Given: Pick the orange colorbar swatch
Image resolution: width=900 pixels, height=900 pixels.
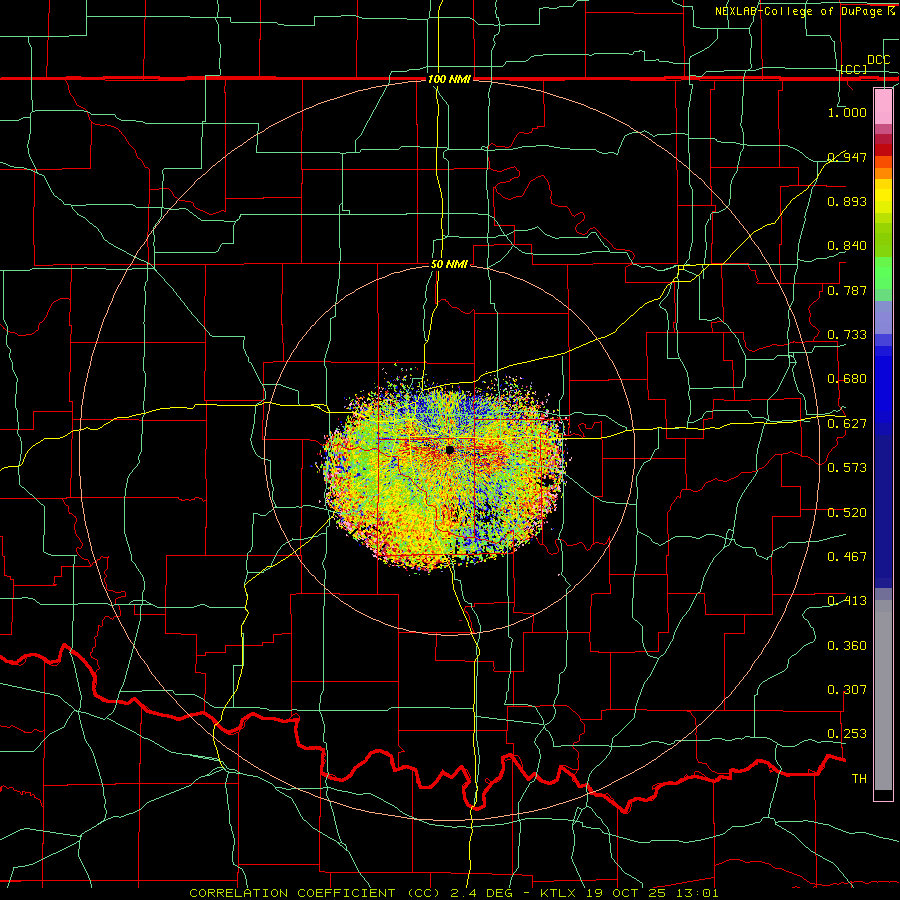Looking at the screenshot, I should point(883,173).
